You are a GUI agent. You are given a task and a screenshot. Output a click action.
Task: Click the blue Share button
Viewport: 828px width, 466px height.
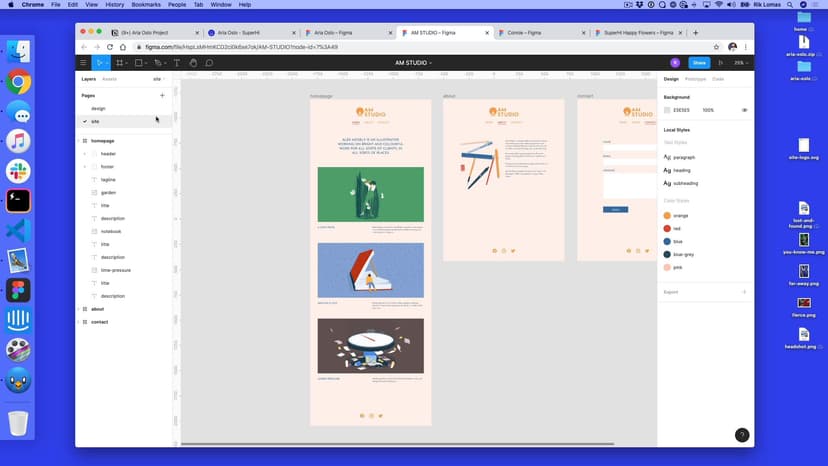tap(698, 63)
